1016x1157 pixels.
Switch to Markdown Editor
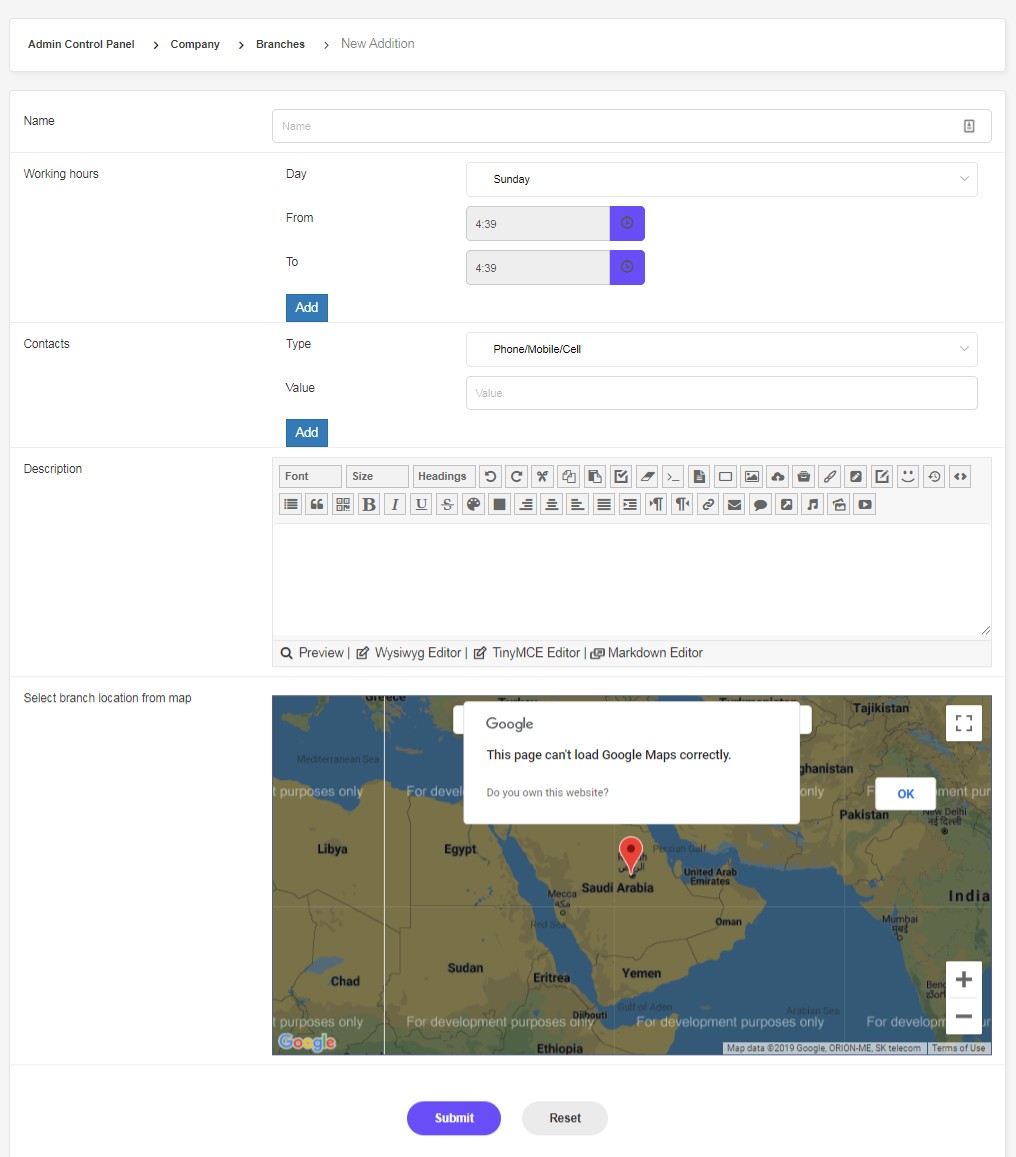647,653
